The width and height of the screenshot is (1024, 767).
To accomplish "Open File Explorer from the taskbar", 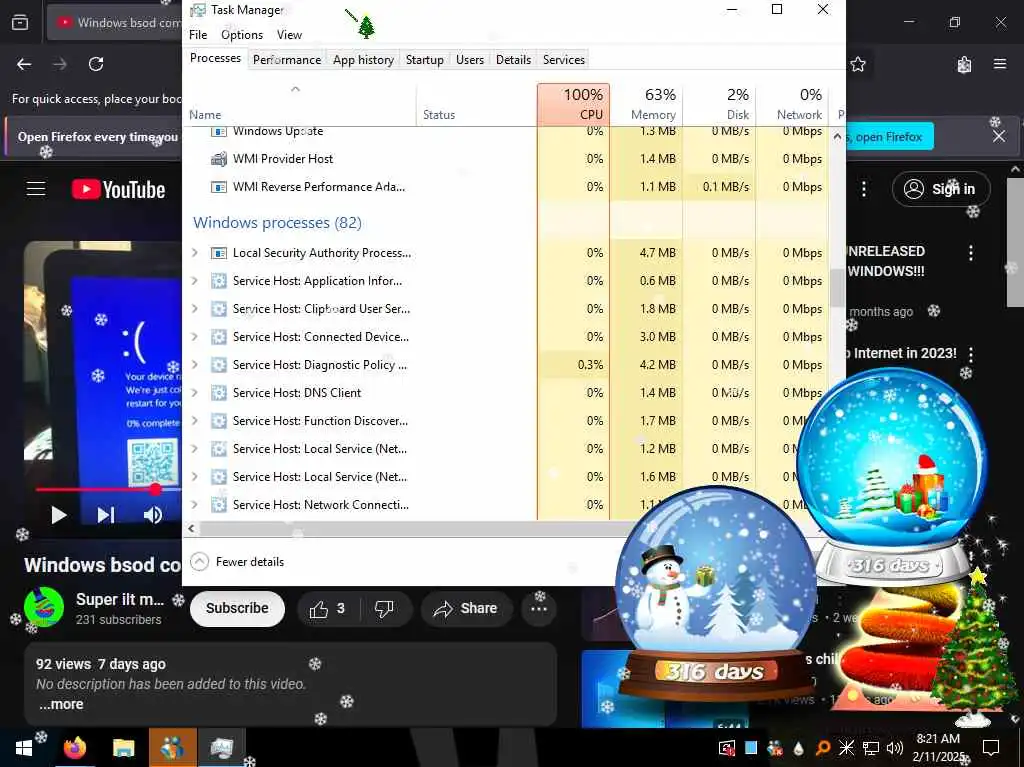I will pyautogui.click(x=123, y=747).
